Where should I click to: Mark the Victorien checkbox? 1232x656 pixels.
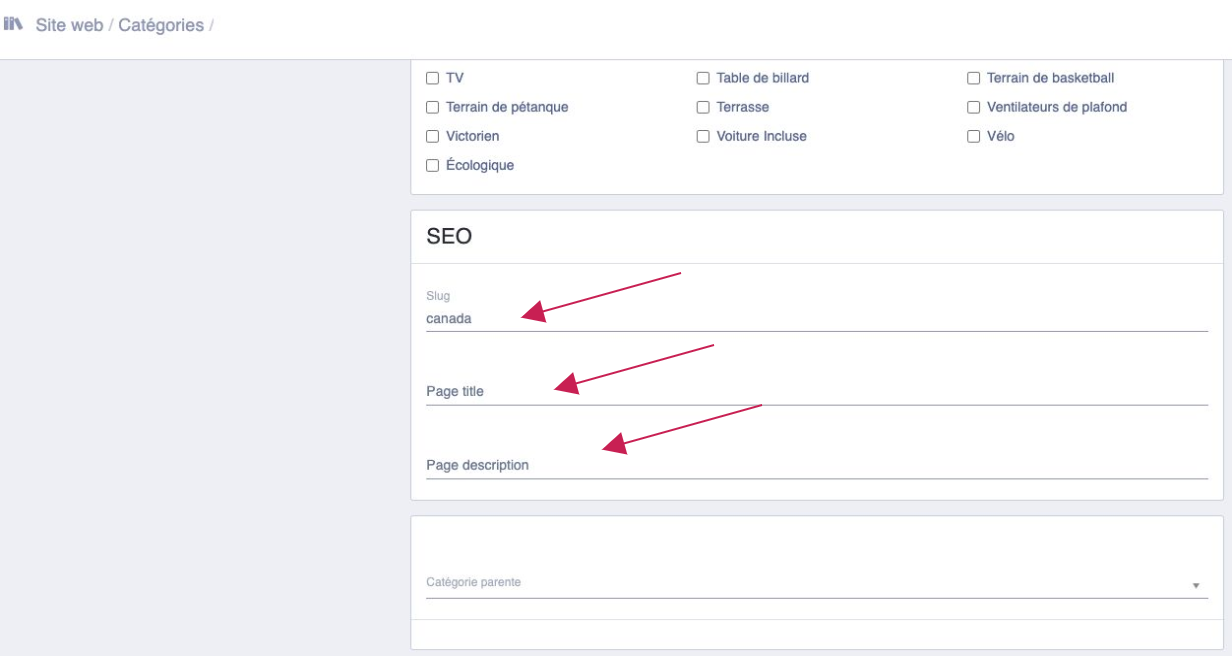(433, 136)
